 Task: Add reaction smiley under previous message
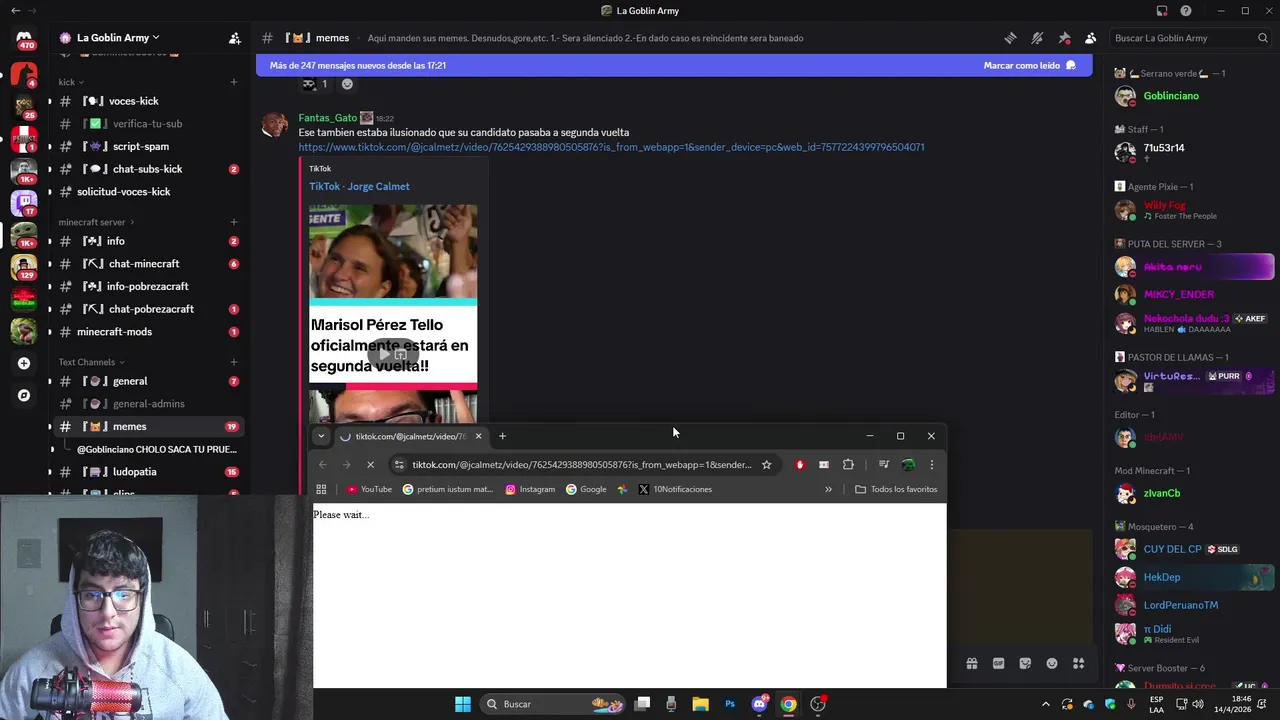(347, 84)
